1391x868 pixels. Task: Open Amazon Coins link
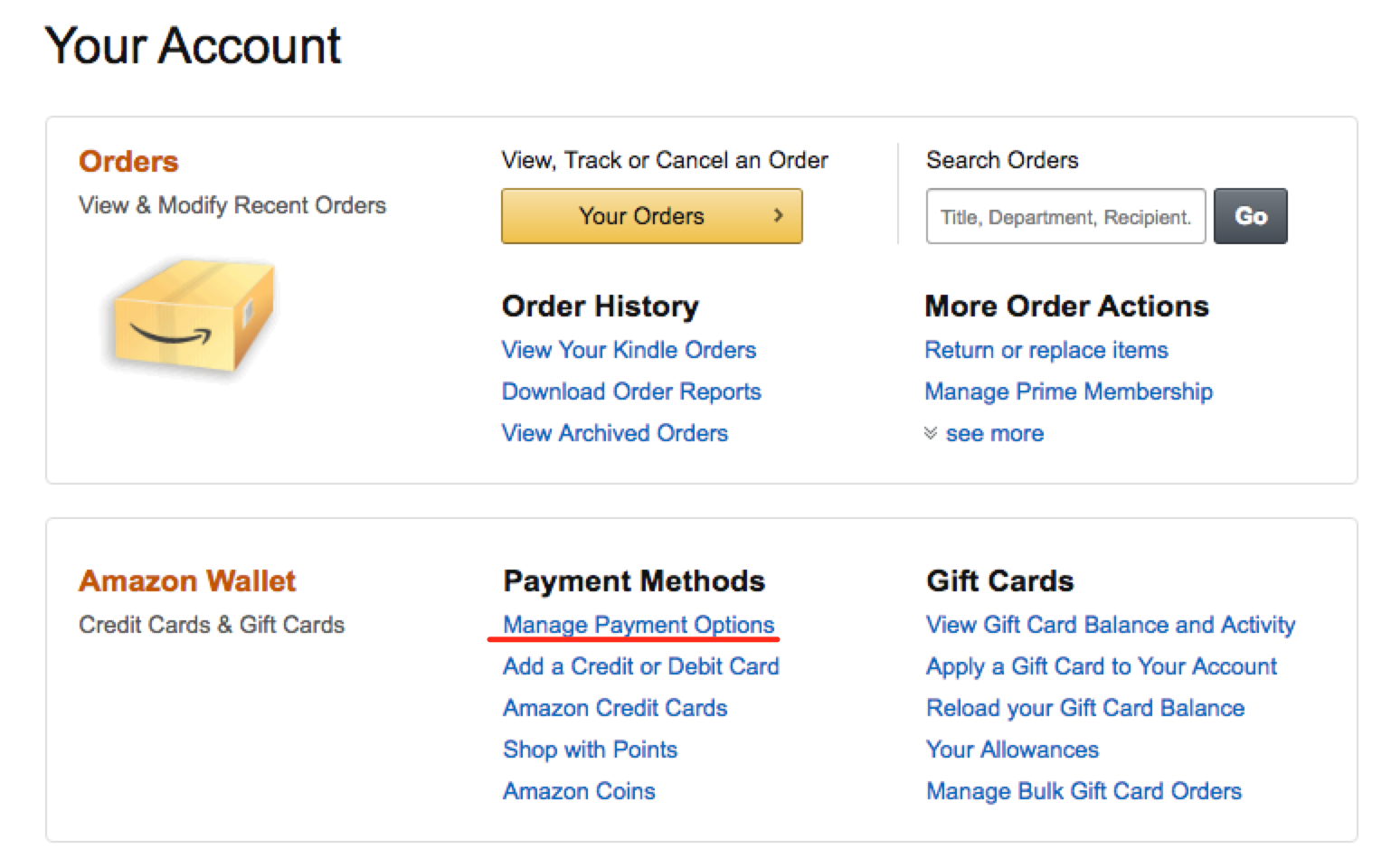[x=579, y=791]
